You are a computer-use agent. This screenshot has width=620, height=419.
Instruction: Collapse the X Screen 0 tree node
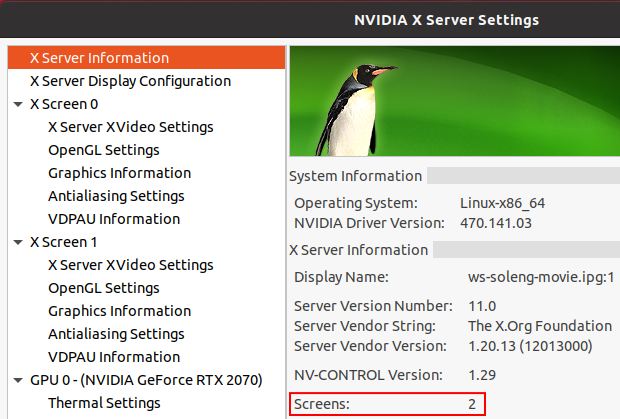(19, 104)
